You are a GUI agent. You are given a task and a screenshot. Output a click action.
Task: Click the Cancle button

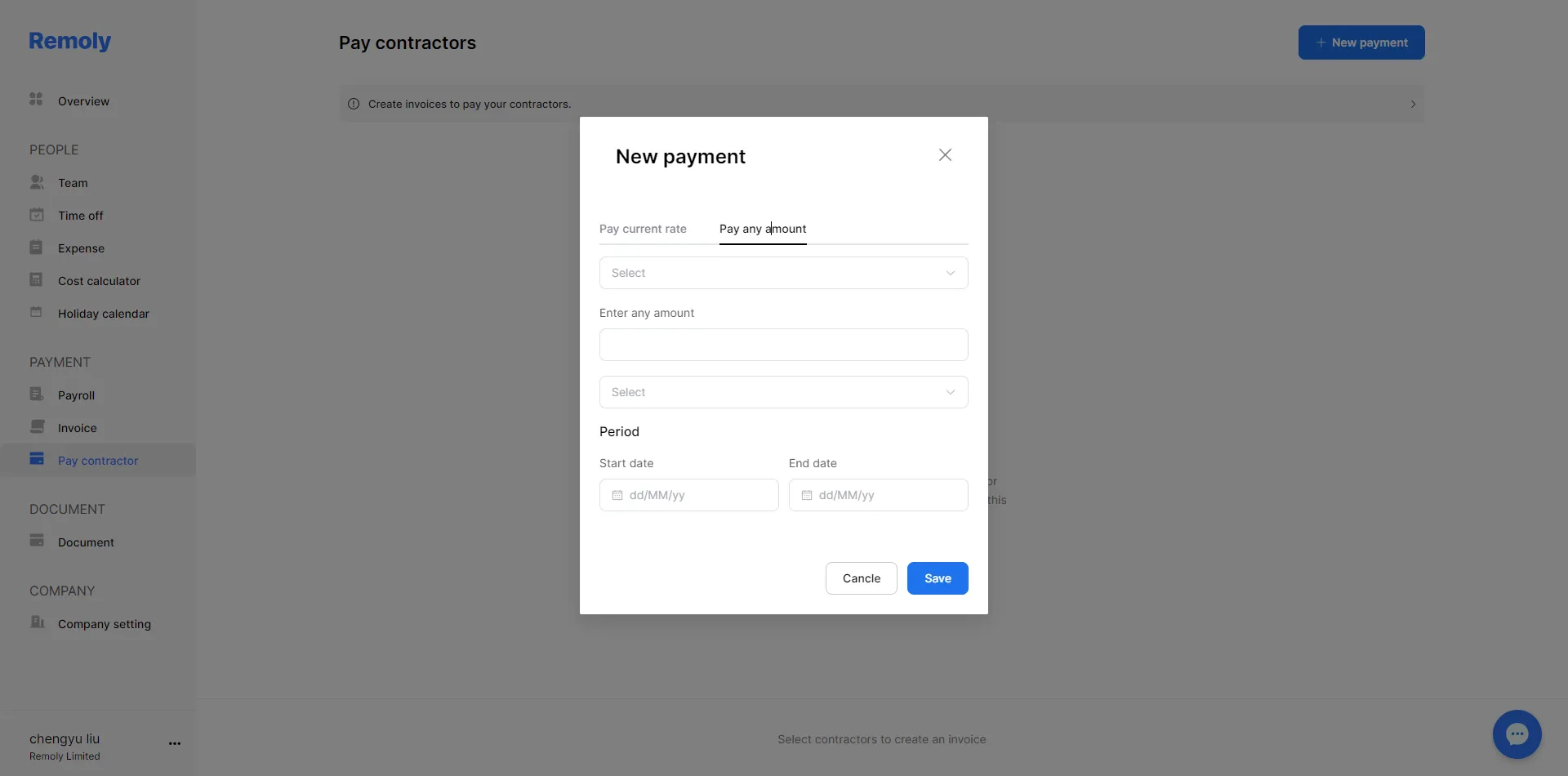(x=862, y=578)
